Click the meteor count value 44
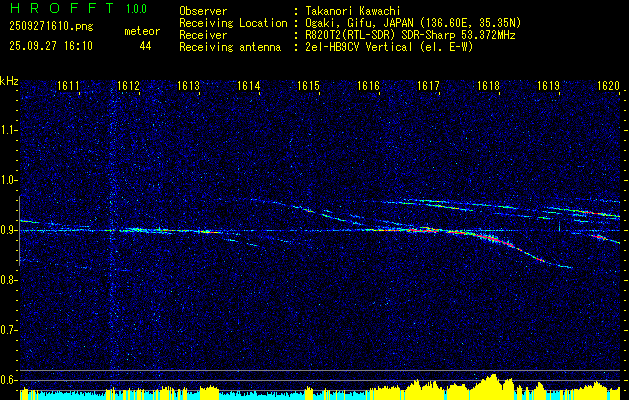The height and width of the screenshot is (400, 629). (145, 46)
